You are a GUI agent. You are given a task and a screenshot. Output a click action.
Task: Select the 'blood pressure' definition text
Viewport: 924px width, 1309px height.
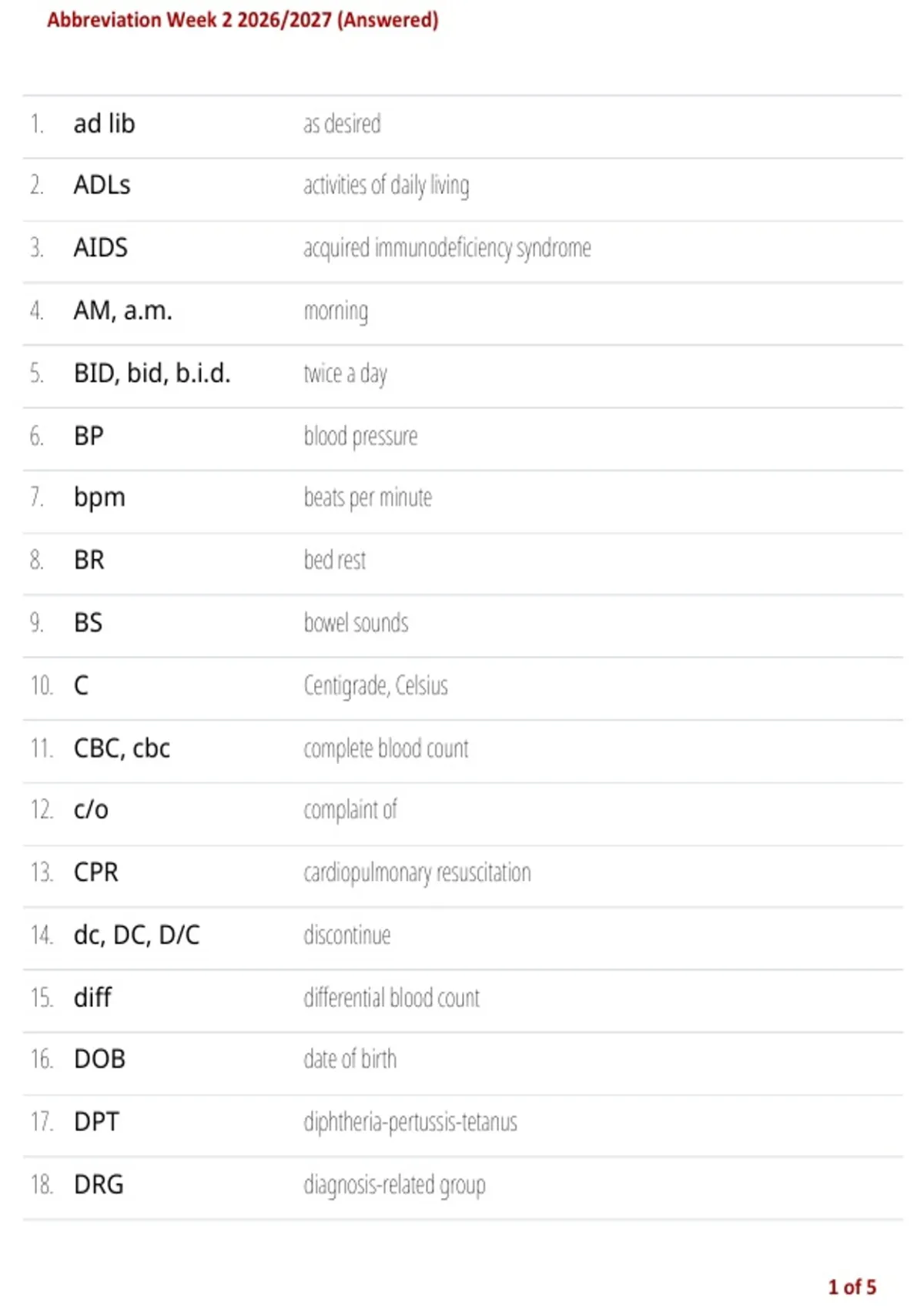[360, 437]
